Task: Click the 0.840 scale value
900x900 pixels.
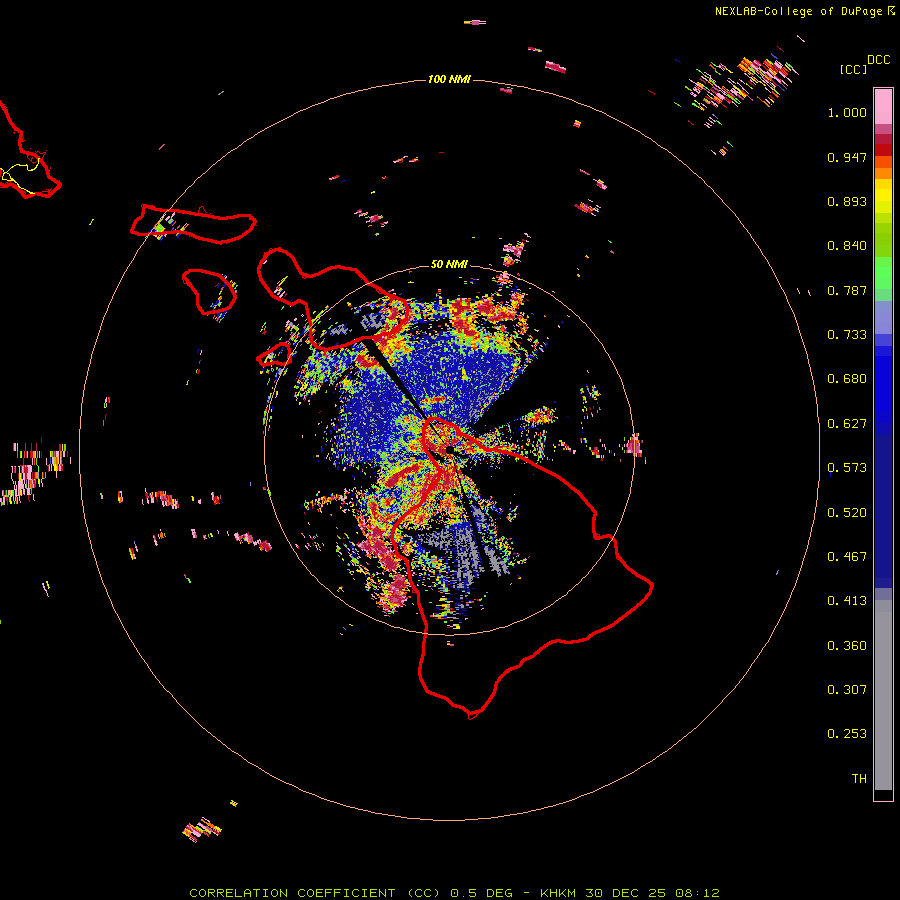Action: pyautogui.click(x=847, y=246)
